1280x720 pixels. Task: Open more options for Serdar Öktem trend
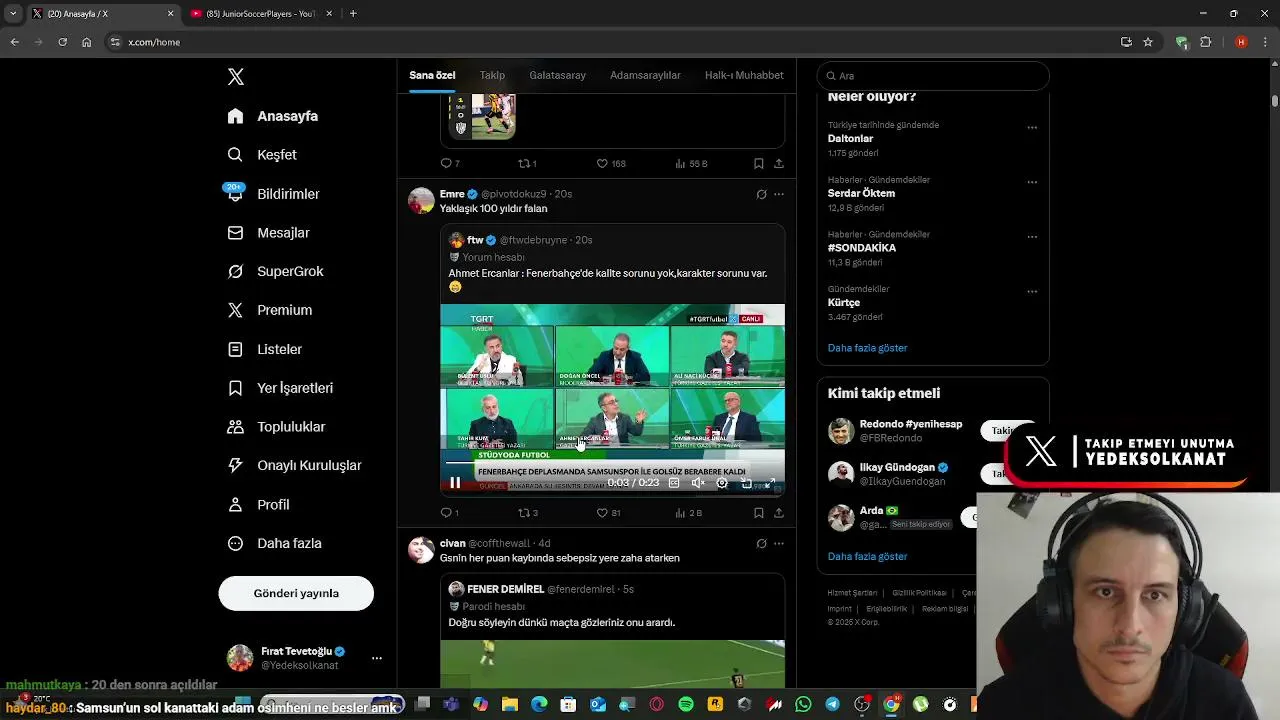pyautogui.click(x=1032, y=183)
